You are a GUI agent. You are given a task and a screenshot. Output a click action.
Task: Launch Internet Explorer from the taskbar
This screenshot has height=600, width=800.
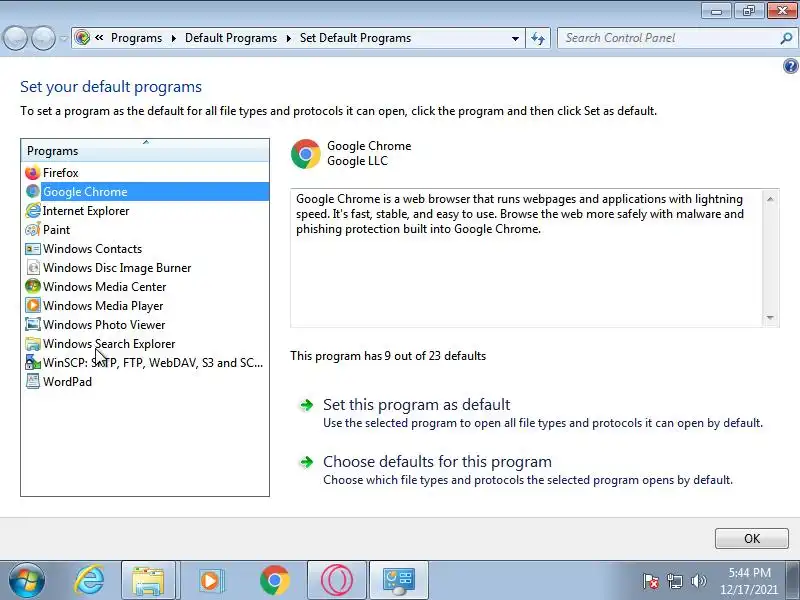point(89,580)
